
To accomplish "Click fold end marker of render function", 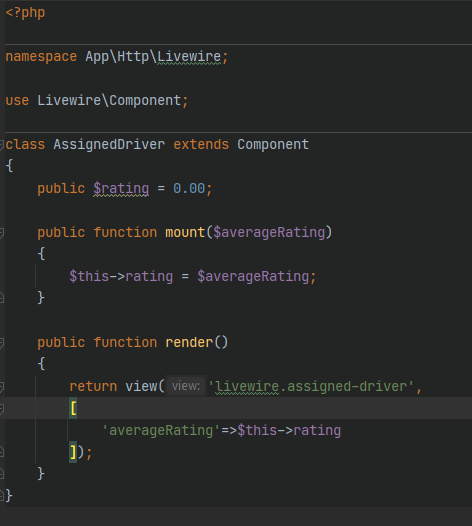I will pyautogui.click(x=1, y=474).
